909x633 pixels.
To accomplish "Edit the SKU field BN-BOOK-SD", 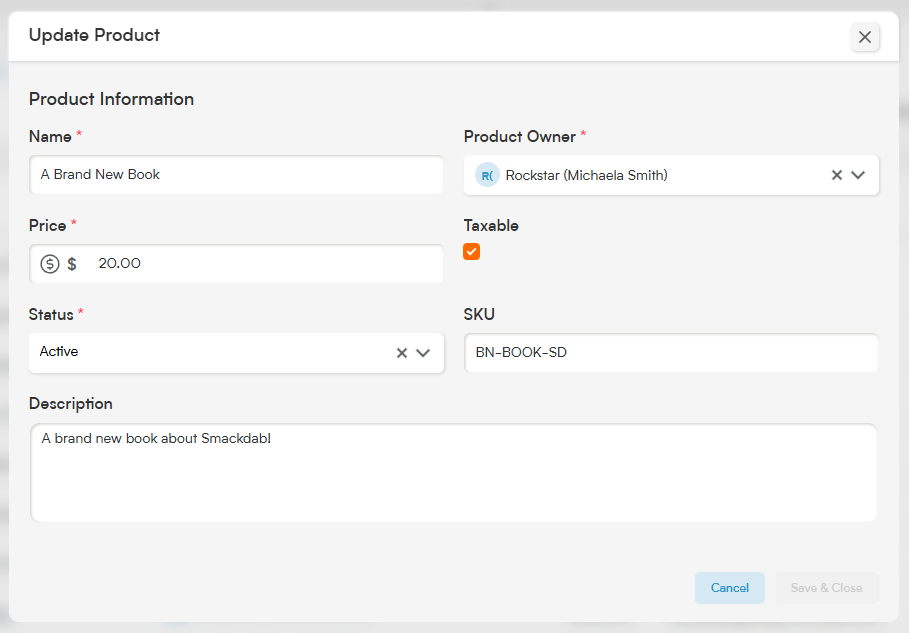I will (x=671, y=352).
